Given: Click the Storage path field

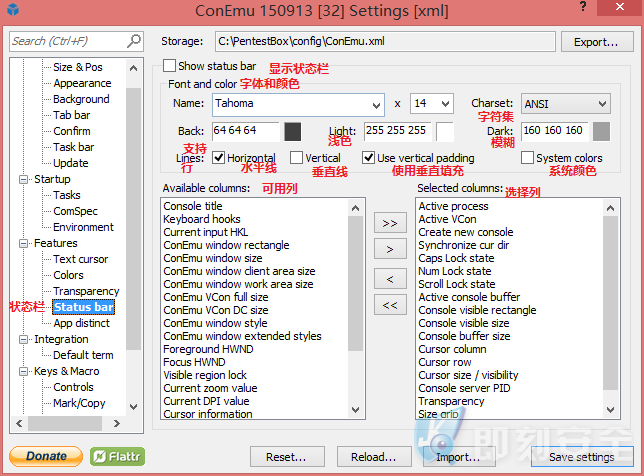Looking at the screenshot, I should pyautogui.click(x=385, y=41).
